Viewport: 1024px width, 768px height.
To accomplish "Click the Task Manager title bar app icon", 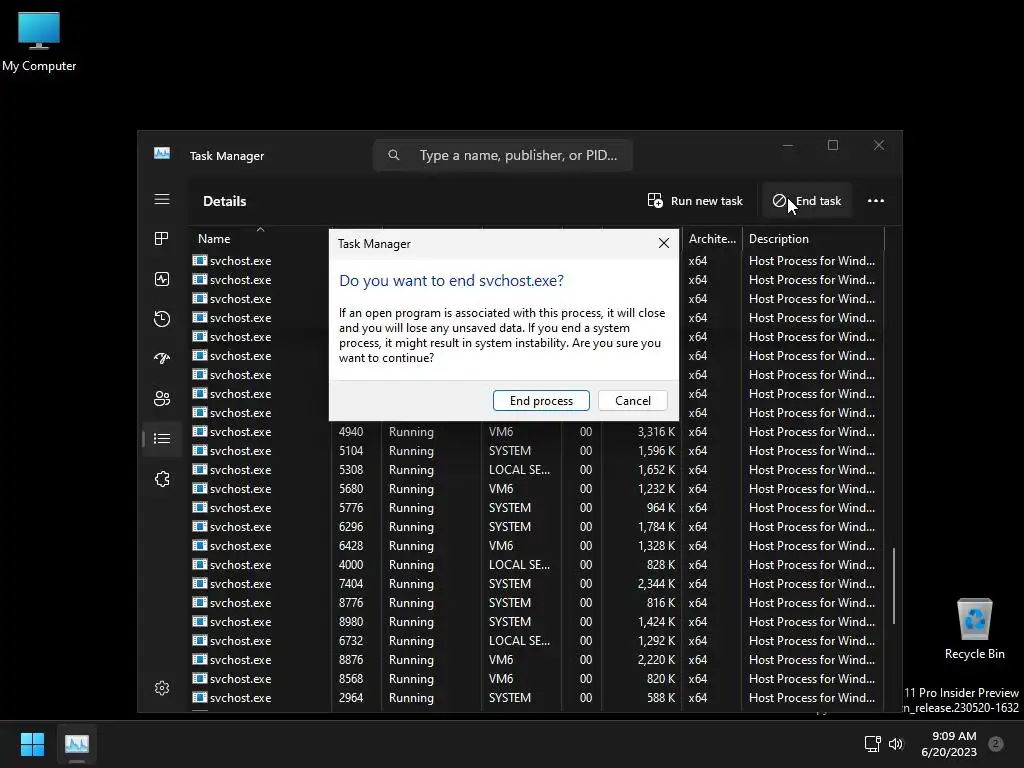I will point(162,153).
